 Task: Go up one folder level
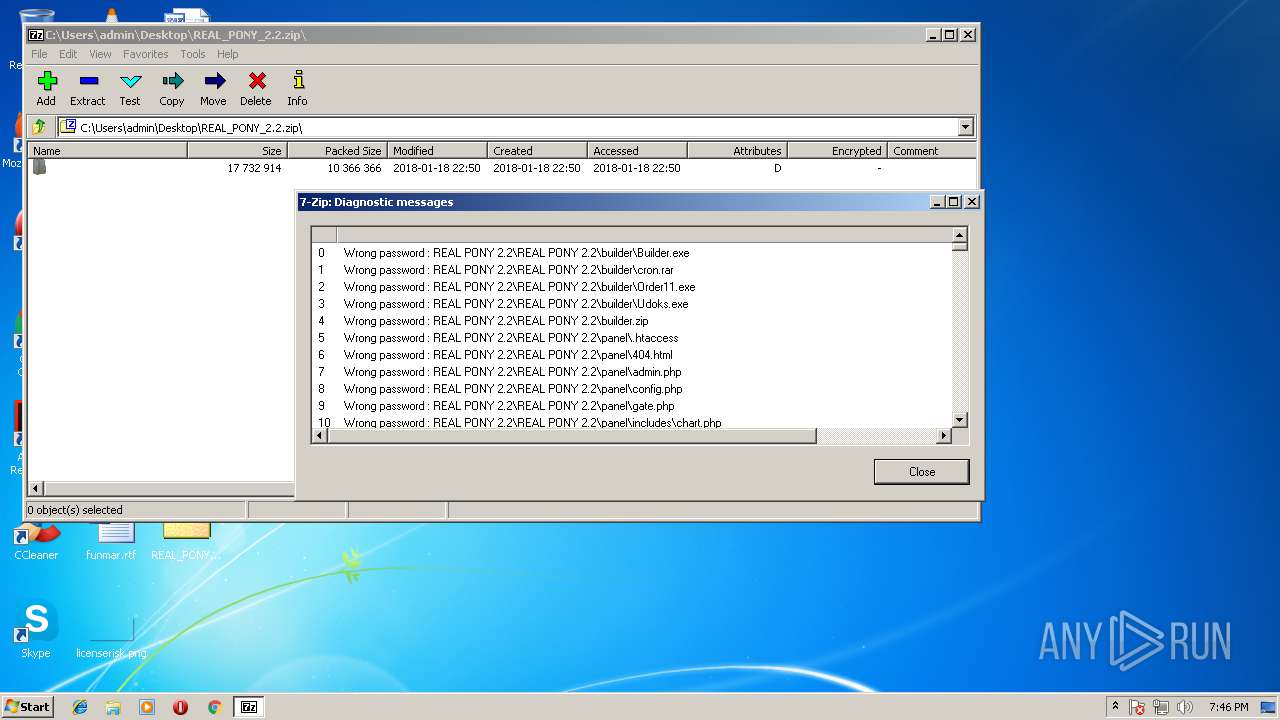coord(39,127)
